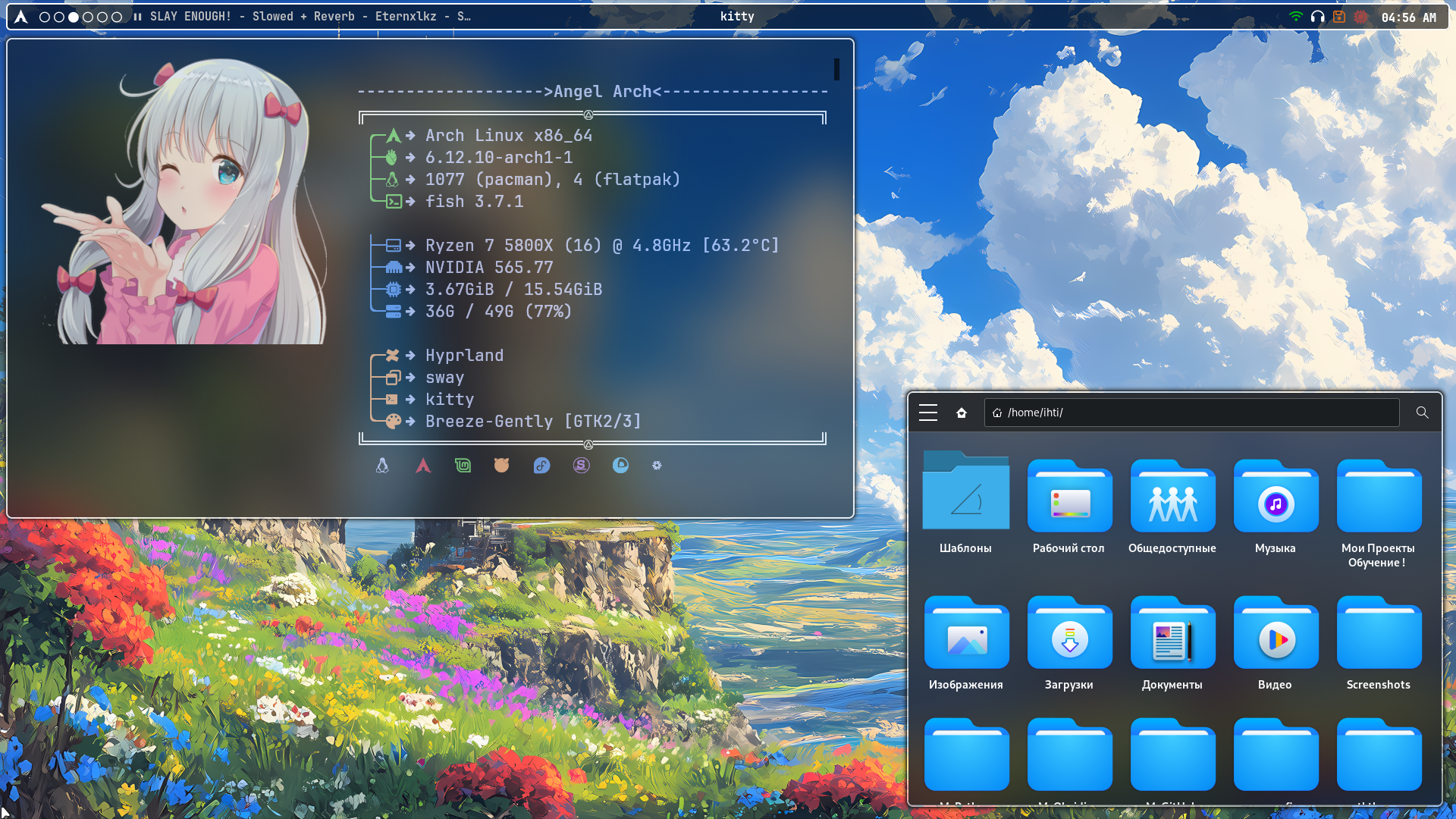The image size is (1456, 819).
Task: Expand the tray chevron left of Wi-Fi
Action: point(1276,17)
